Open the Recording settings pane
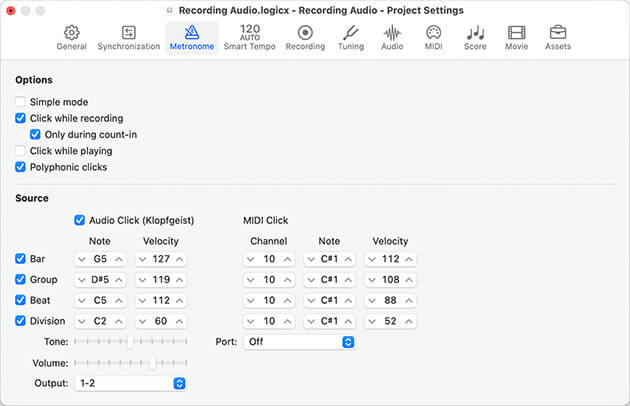Screen dimensions: 630x406 [305, 38]
